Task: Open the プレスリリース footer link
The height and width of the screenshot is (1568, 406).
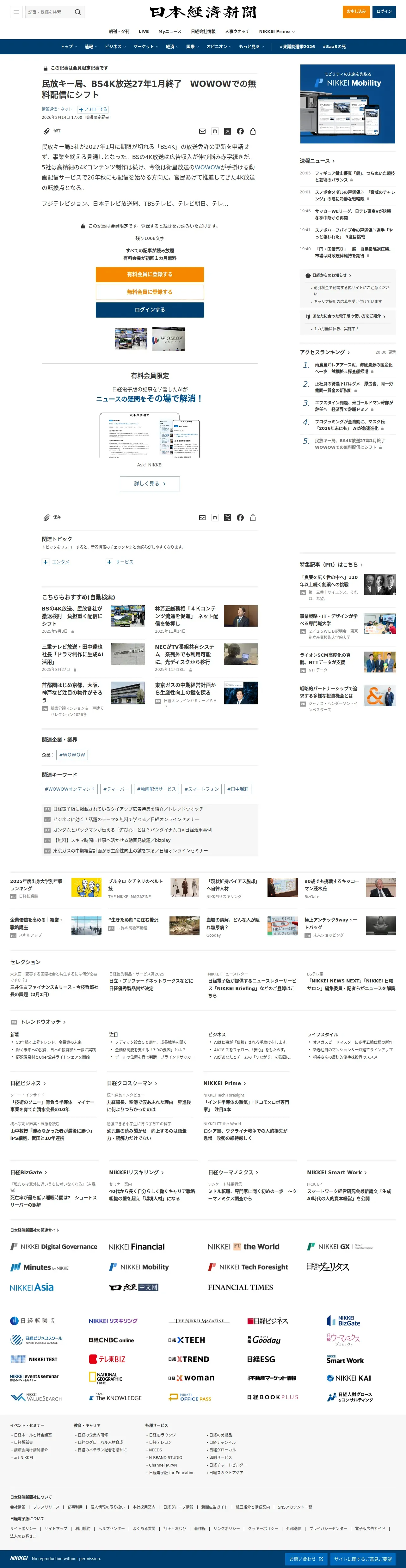Action: pos(46,1507)
